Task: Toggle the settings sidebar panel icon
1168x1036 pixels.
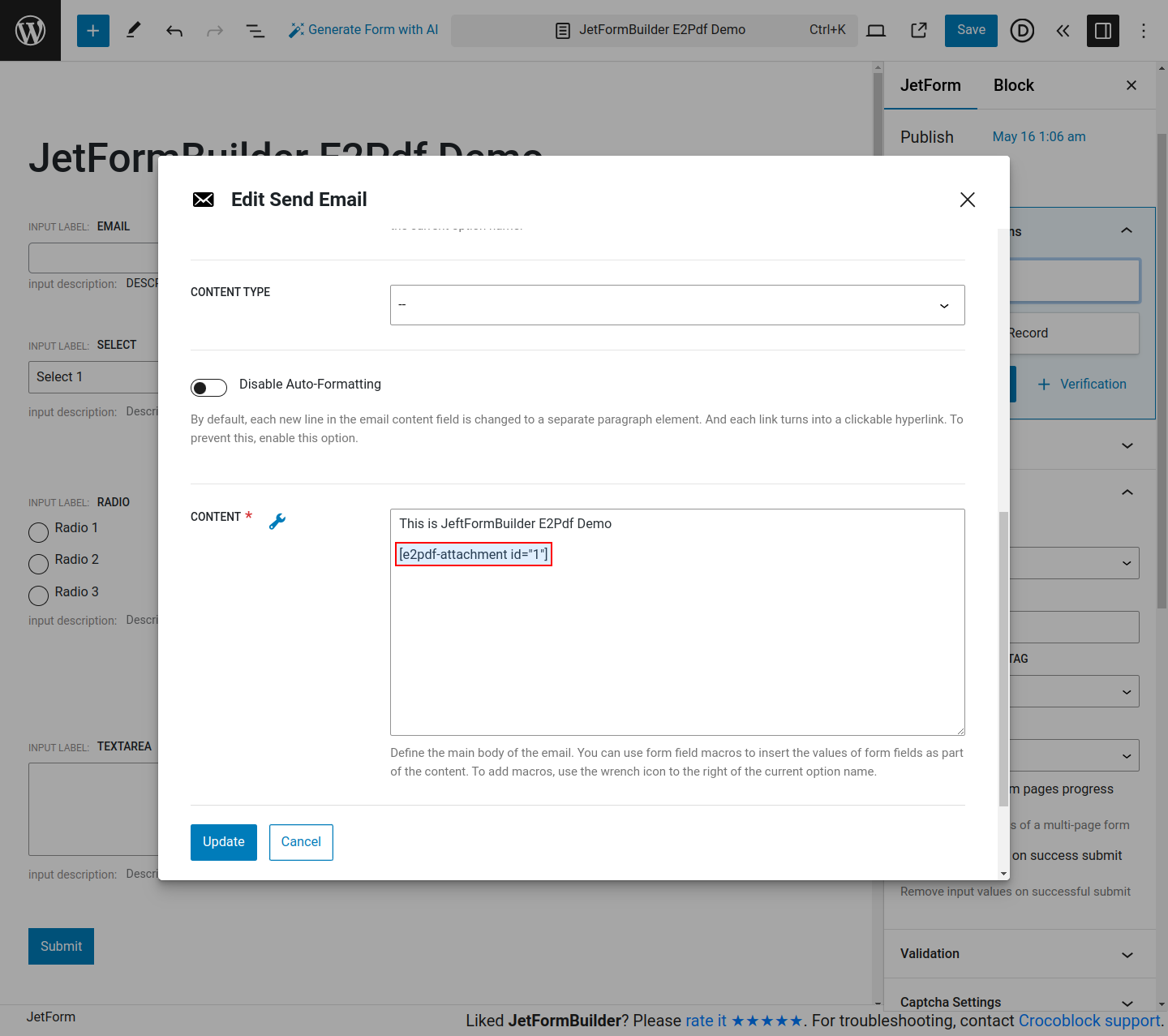Action: point(1102,31)
